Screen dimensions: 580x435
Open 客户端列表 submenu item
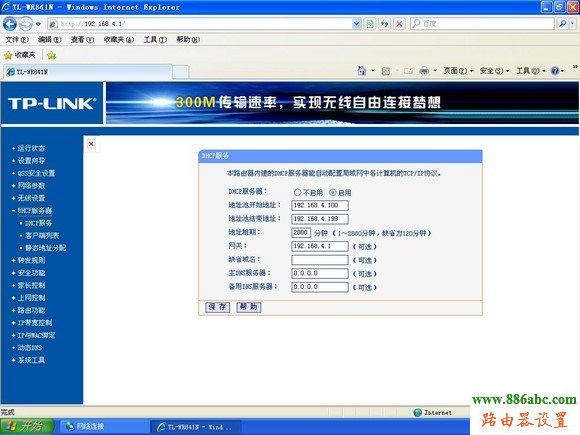pyautogui.click(x=42, y=236)
